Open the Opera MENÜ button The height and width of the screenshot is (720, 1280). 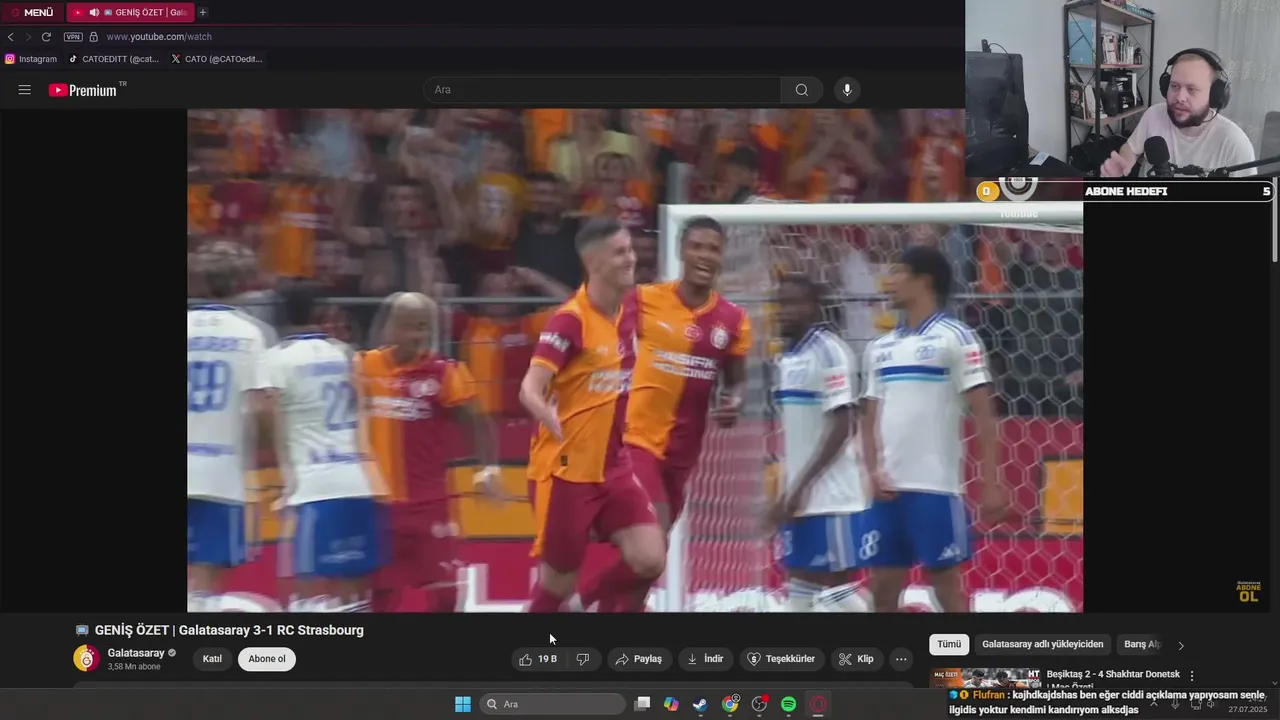click(32, 12)
